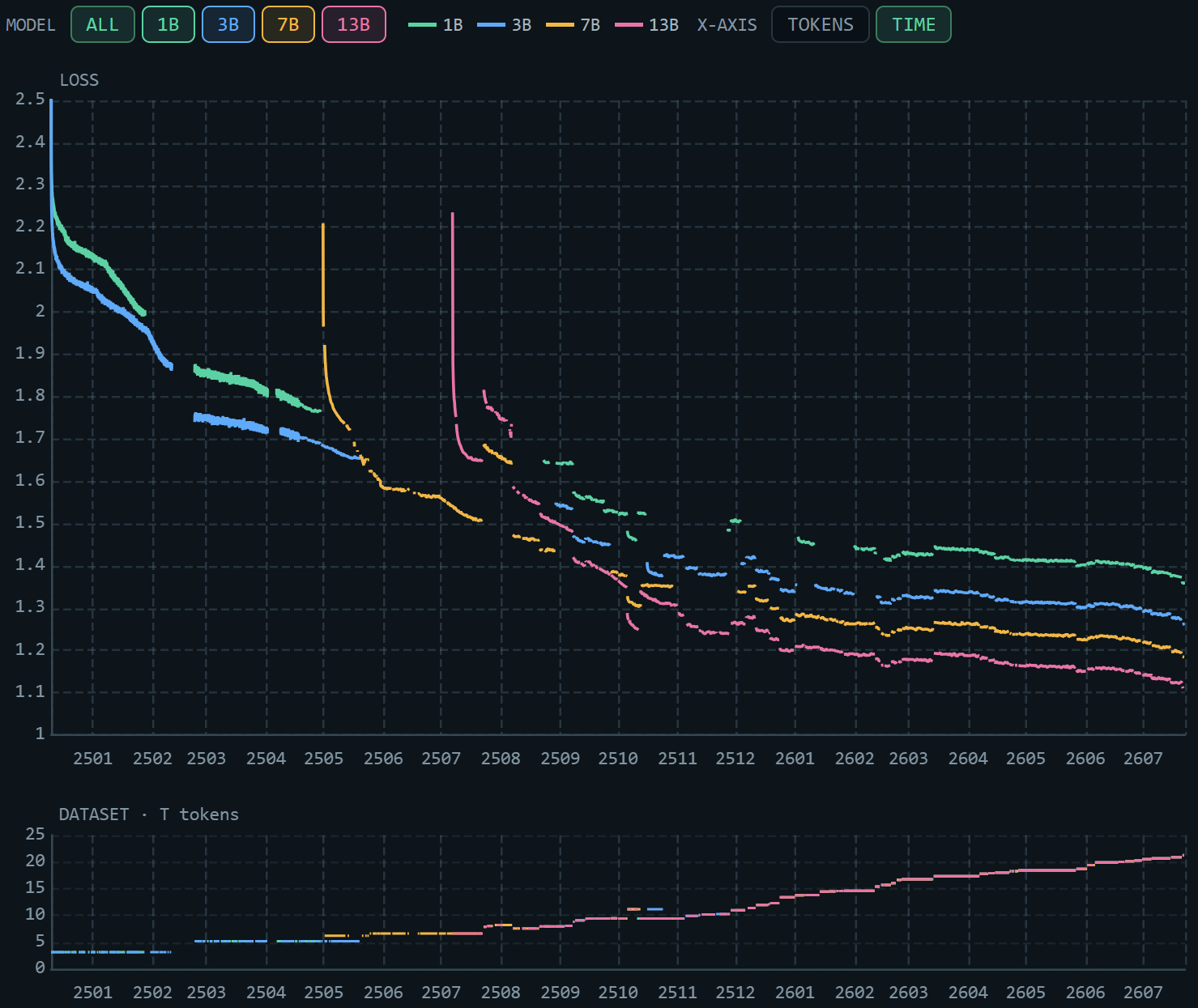Viewport: 1198px width, 1008px height.
Task: Click the 2510 tick under the dataset chart
Action: coord(618,993)
